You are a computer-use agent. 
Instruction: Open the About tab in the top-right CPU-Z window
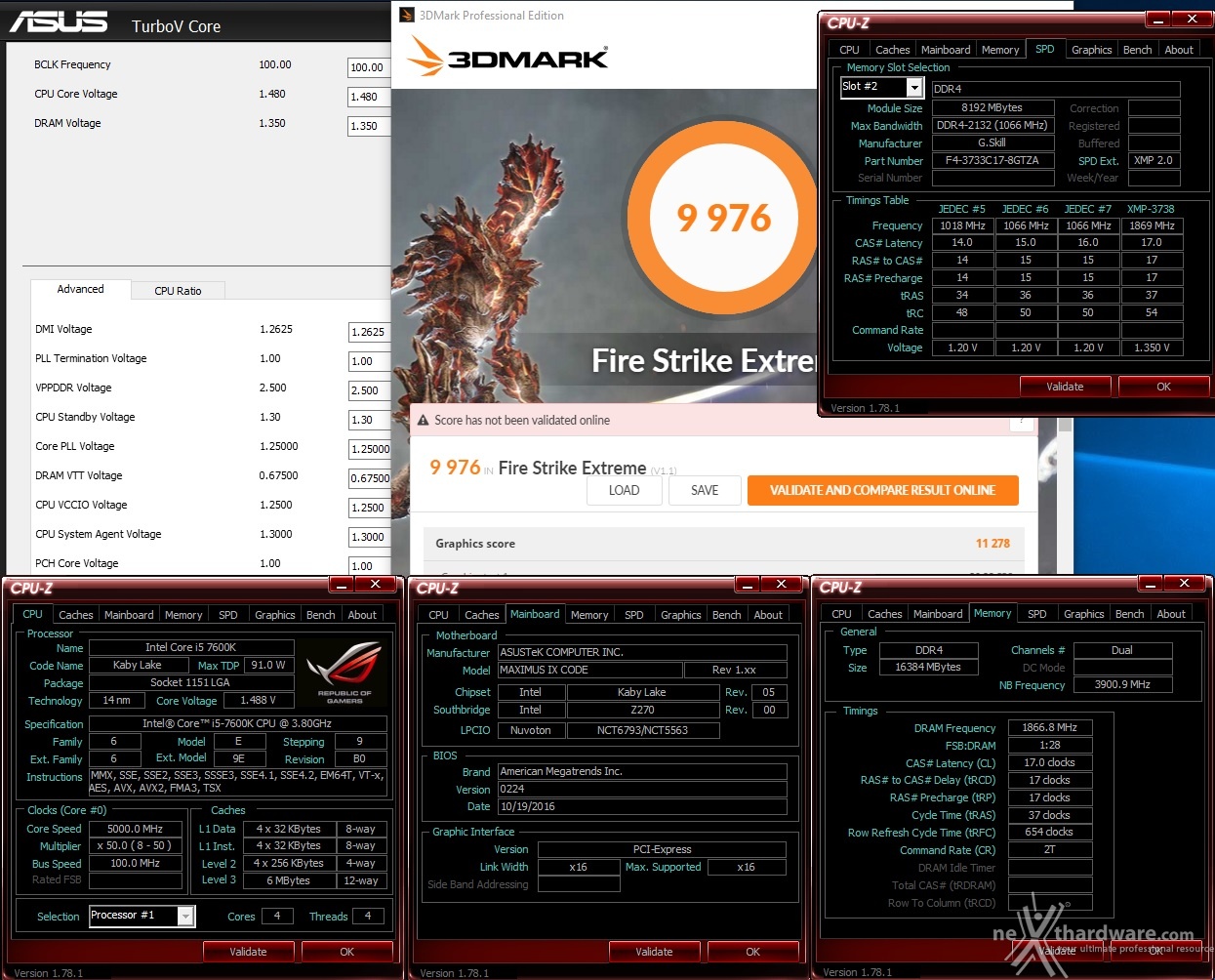pyautogui.click(x=1179, y=50)
